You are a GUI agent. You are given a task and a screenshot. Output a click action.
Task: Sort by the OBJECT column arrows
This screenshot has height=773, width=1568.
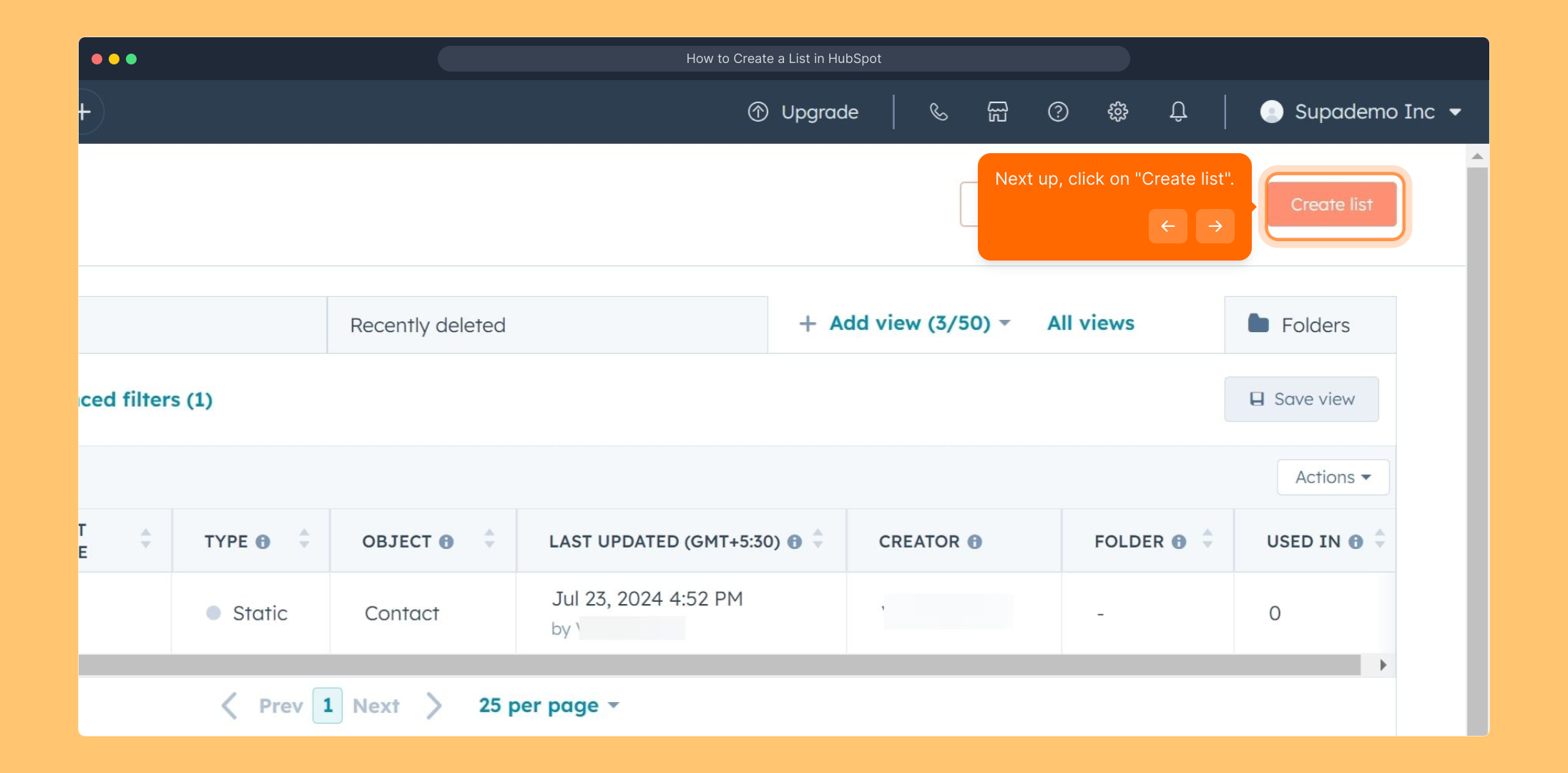click(489, 538)
